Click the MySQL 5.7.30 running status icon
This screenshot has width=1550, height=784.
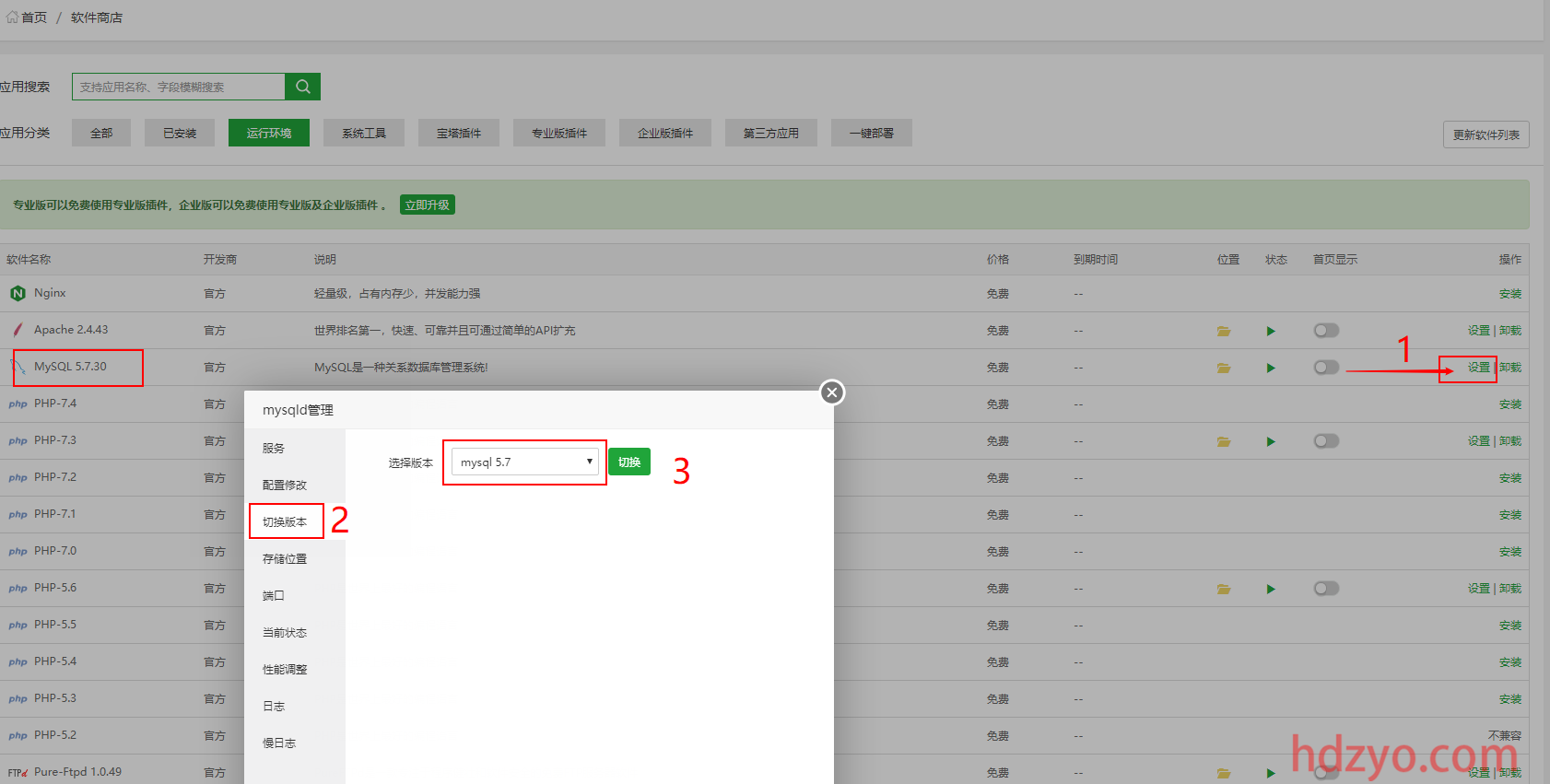click(1271, 368)
